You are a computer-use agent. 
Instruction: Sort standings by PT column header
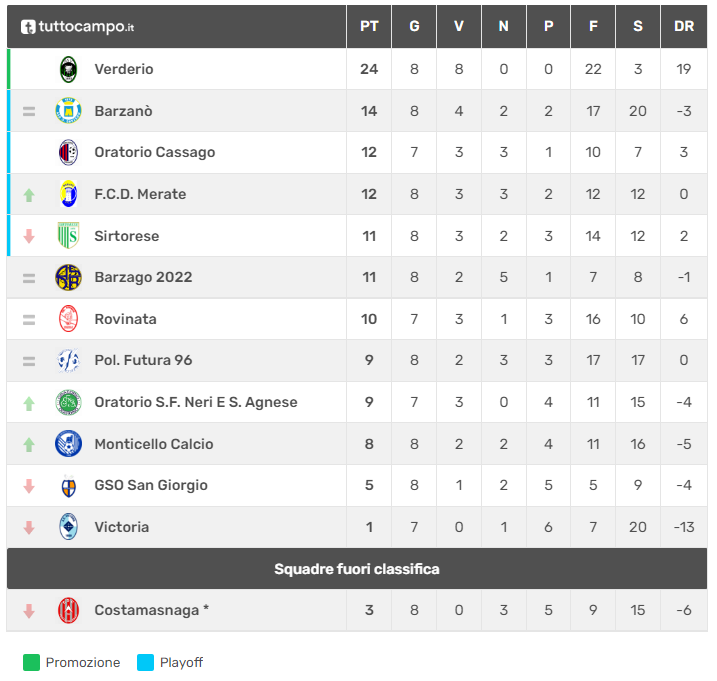point(369,27)
